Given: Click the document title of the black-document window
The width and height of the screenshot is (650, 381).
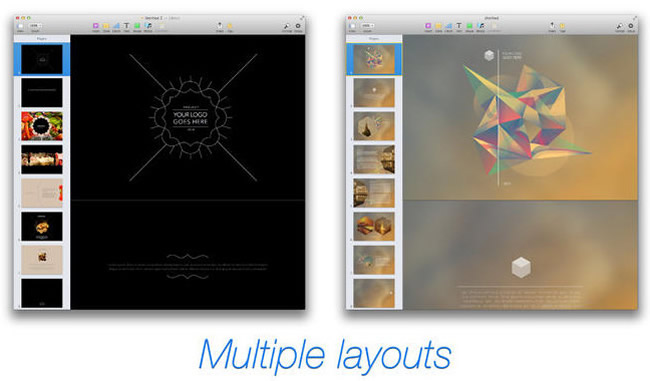Looking at the screenshot, I should coord(161,18).
